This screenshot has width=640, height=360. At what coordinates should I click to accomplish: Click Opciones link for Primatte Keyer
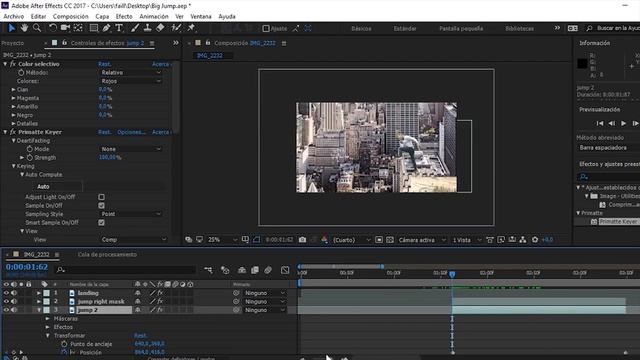tap(131, 132)
